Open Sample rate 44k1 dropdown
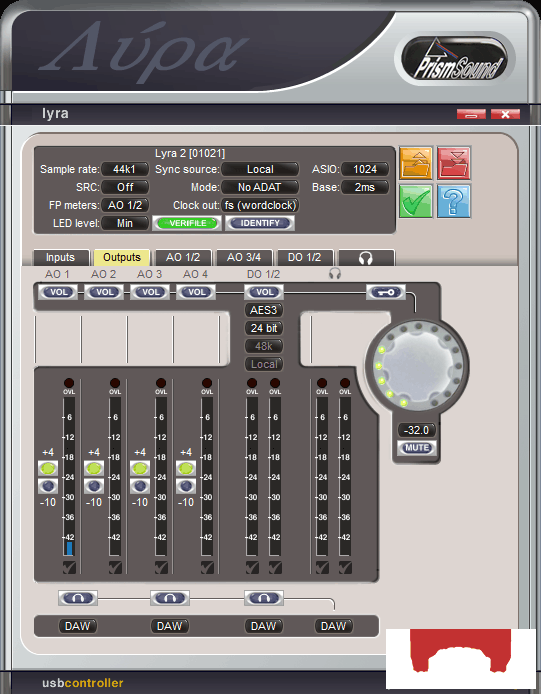 pyautogui.click(x=125, y=169)
